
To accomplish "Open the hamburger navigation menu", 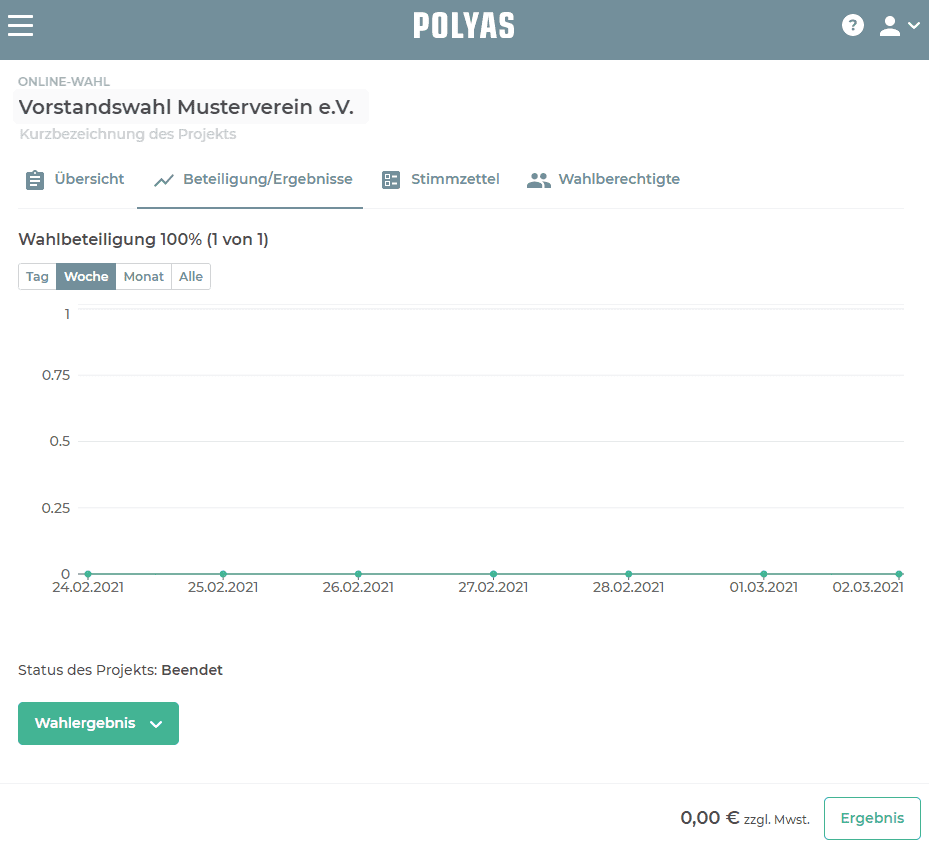I will [x=21, y=26].
